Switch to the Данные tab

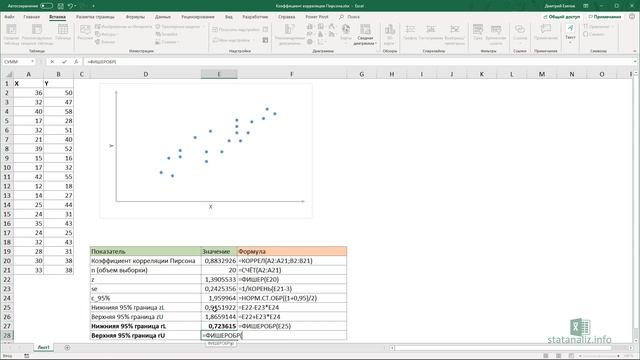tap(162, 17)
